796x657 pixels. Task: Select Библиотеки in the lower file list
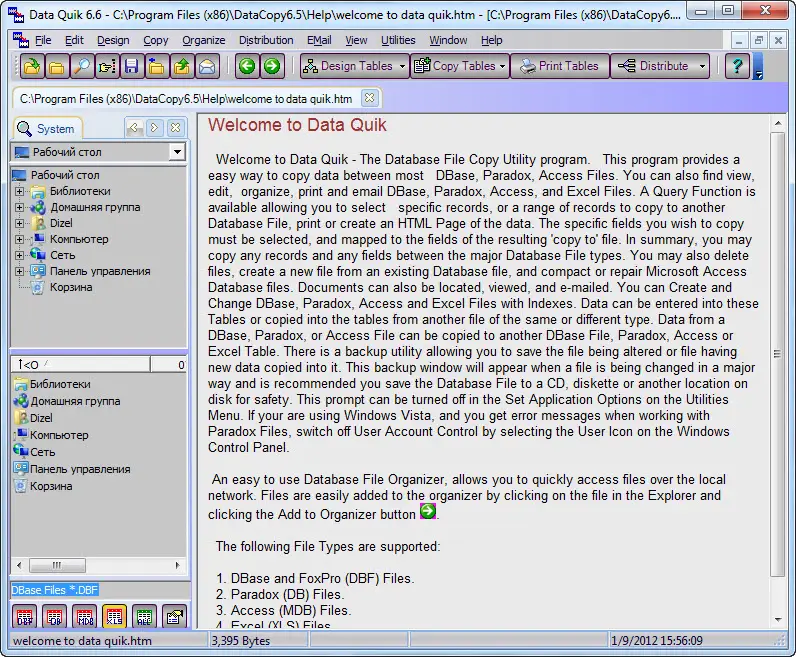pos(60,384)
